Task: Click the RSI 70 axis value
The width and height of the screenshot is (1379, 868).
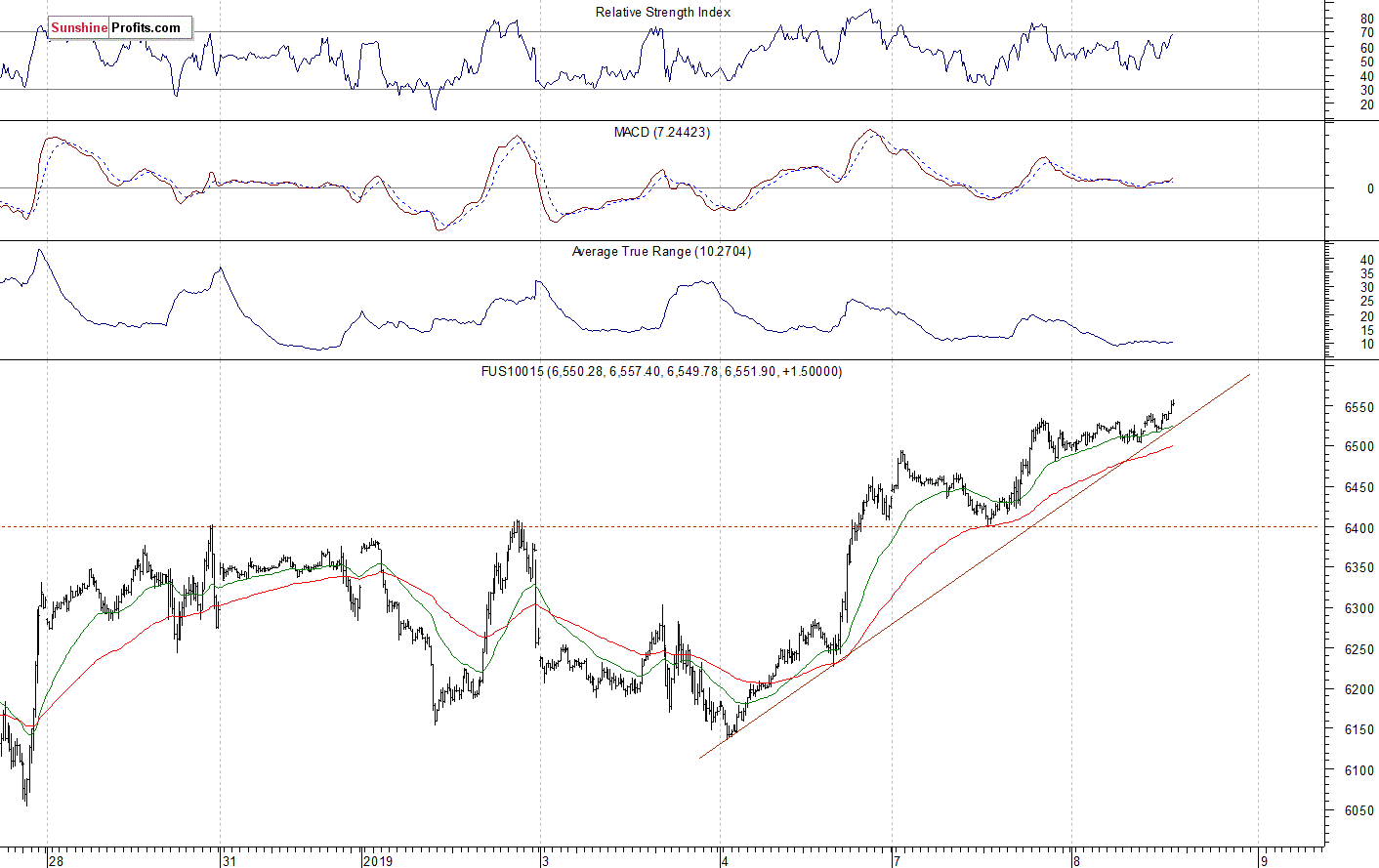Action: tap(1366, 32)
